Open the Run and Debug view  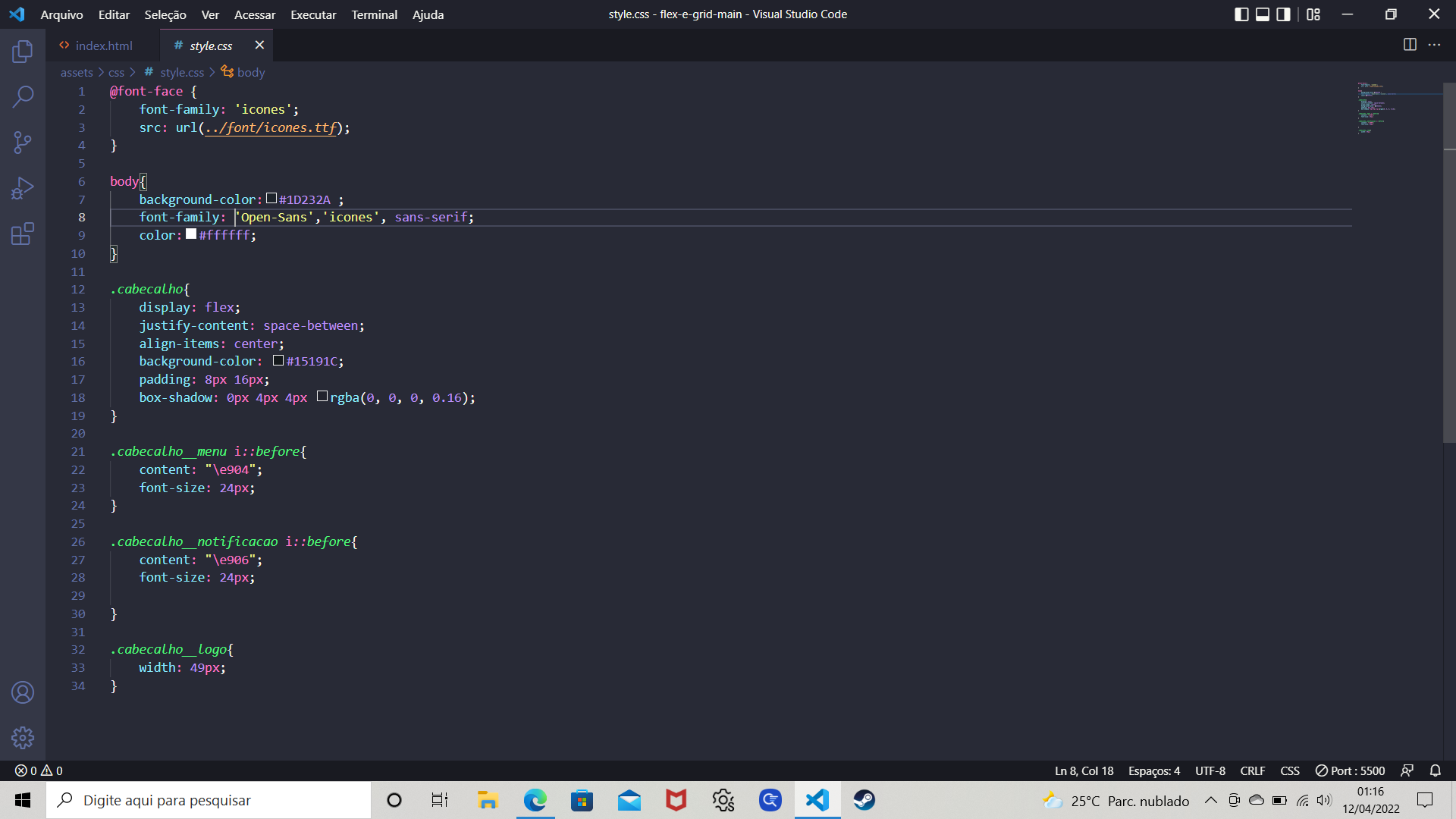coord(23,188)
